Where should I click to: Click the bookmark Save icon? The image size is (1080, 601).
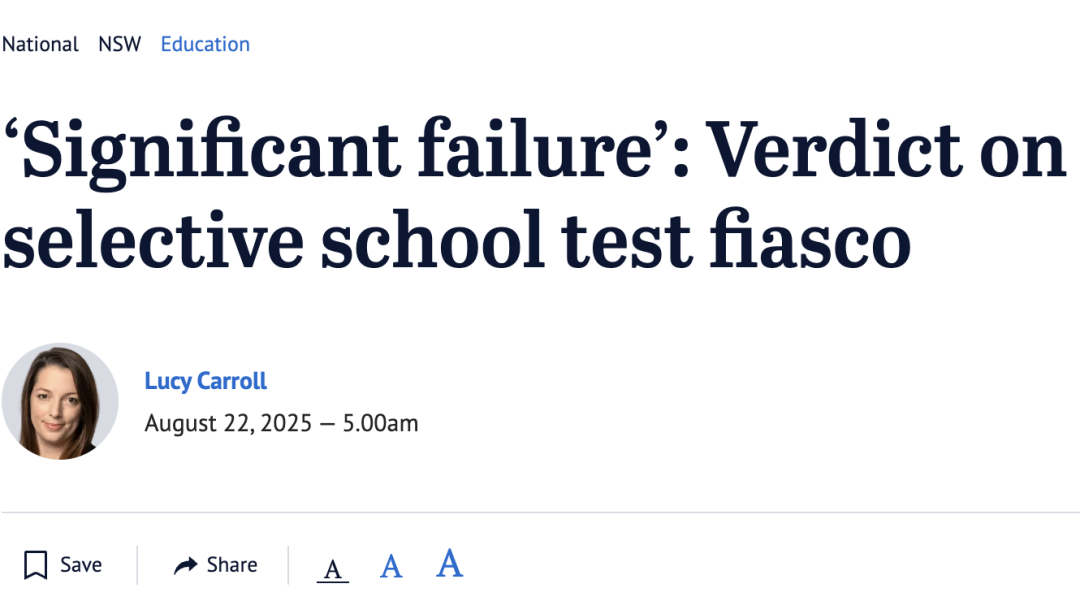coord(36,565)
